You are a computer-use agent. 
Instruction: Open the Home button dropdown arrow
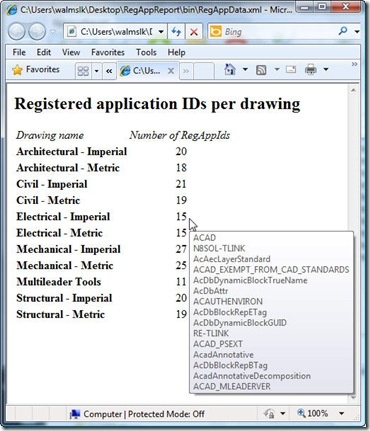tap(245, 70)
